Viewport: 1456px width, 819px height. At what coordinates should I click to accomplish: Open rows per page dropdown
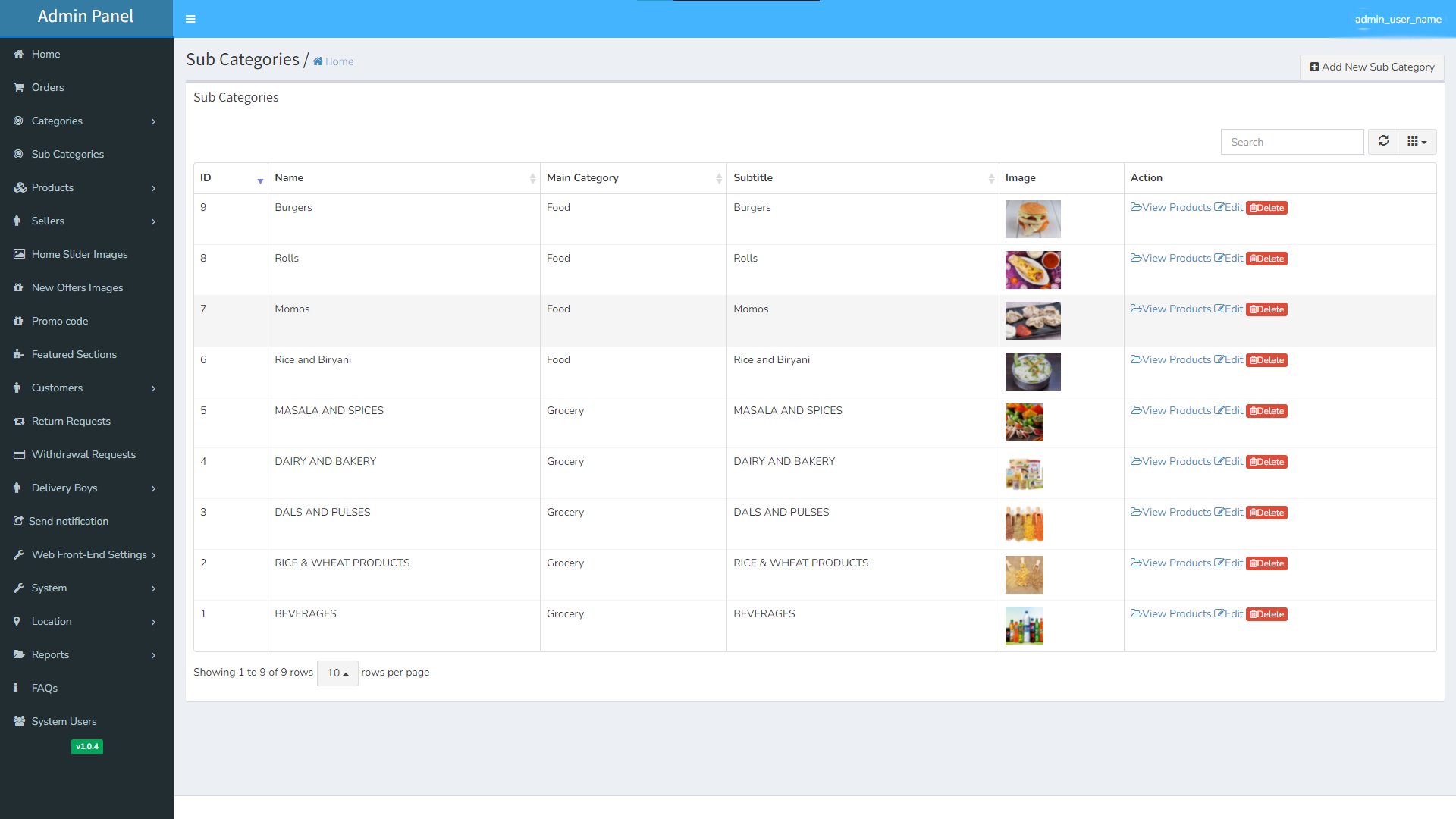click(x=337, y=673)
